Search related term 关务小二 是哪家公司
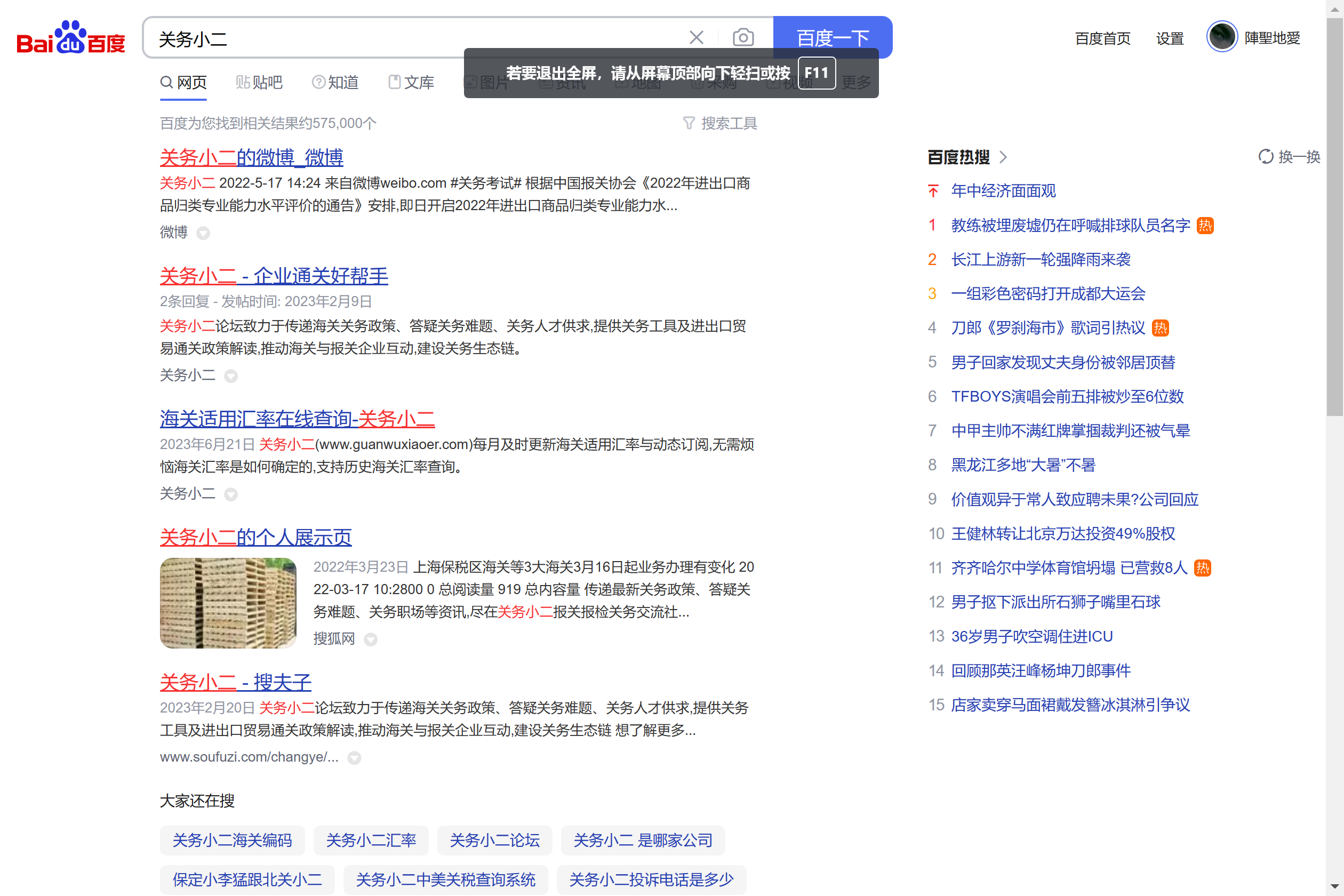This screenshot has width=1344, height=896. [x=643, y=840]
